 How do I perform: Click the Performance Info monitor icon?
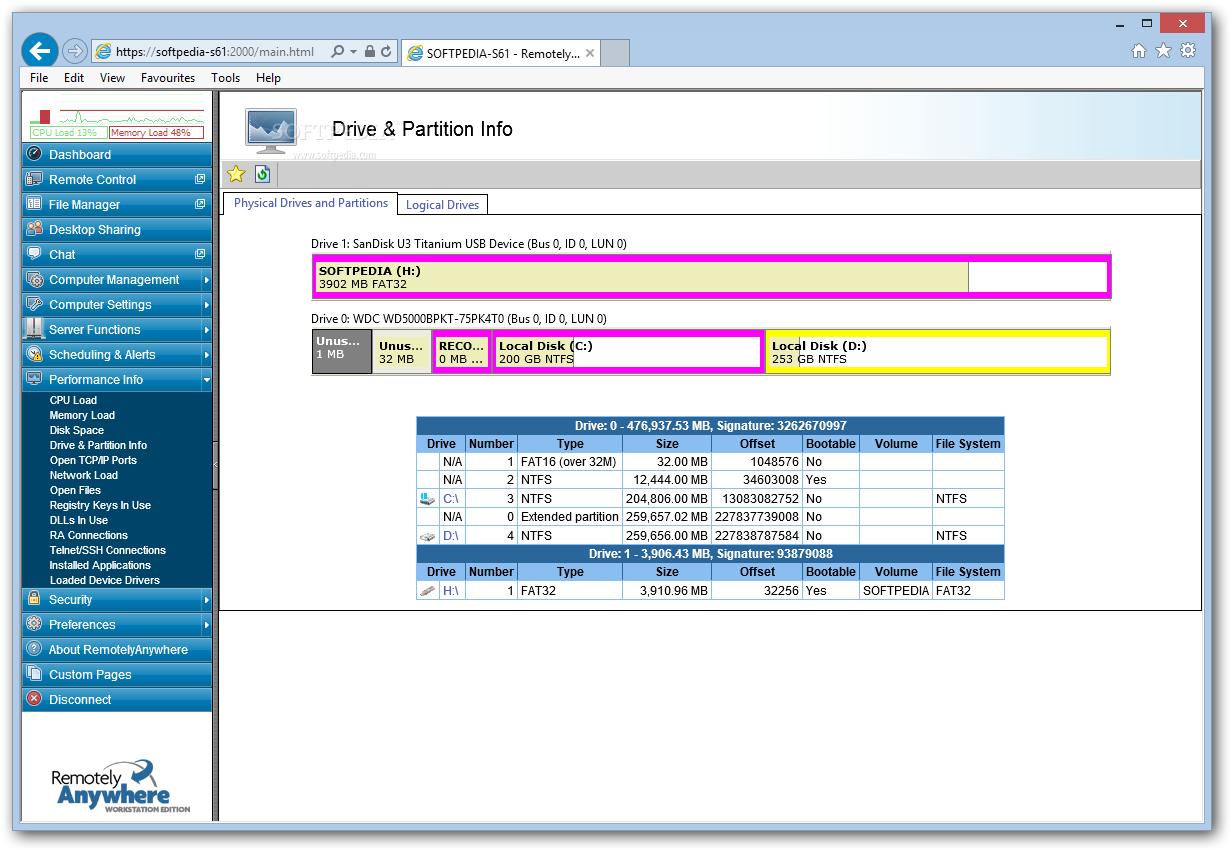point(34,379)
